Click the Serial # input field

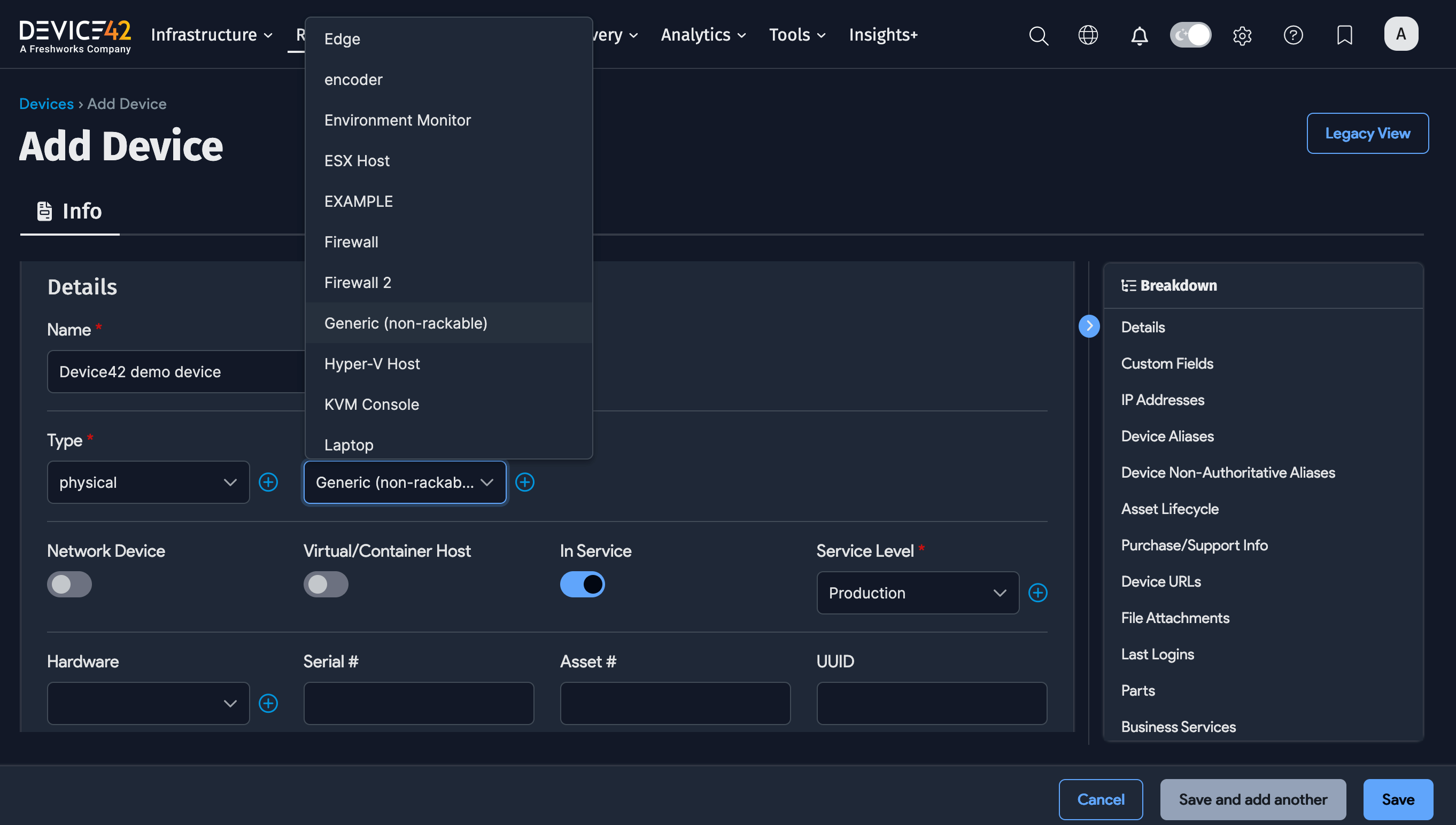tap(419, 703)
